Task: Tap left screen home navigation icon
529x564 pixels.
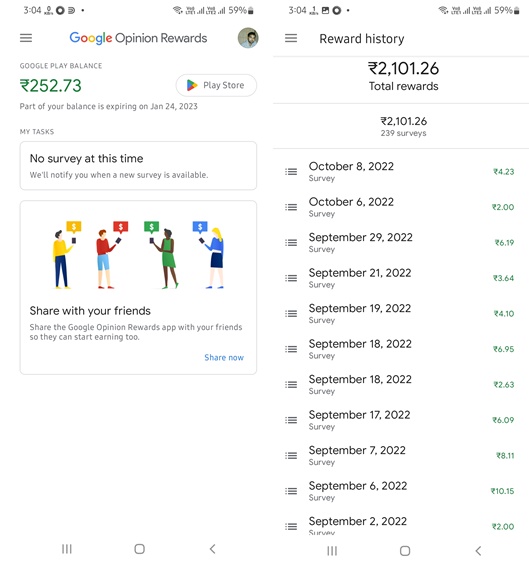Action: [140, 549]
